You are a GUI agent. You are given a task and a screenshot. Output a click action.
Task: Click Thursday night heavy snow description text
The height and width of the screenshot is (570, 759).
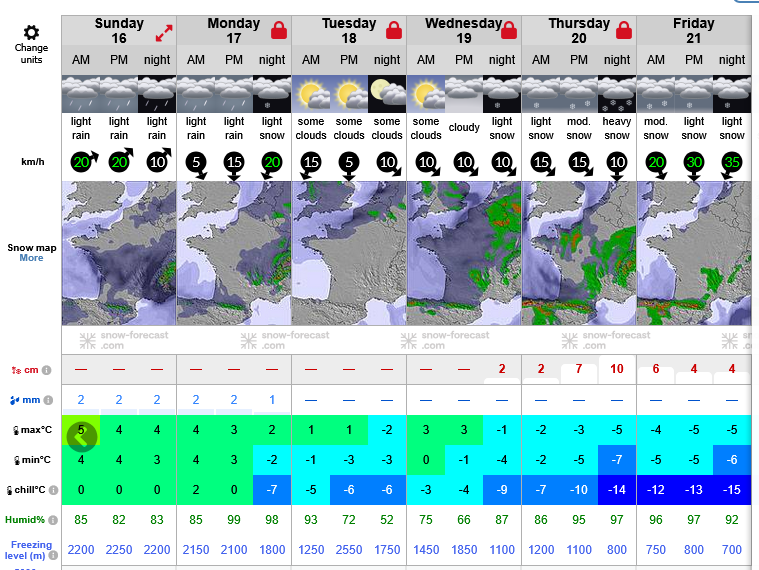(x=617, y=128)
